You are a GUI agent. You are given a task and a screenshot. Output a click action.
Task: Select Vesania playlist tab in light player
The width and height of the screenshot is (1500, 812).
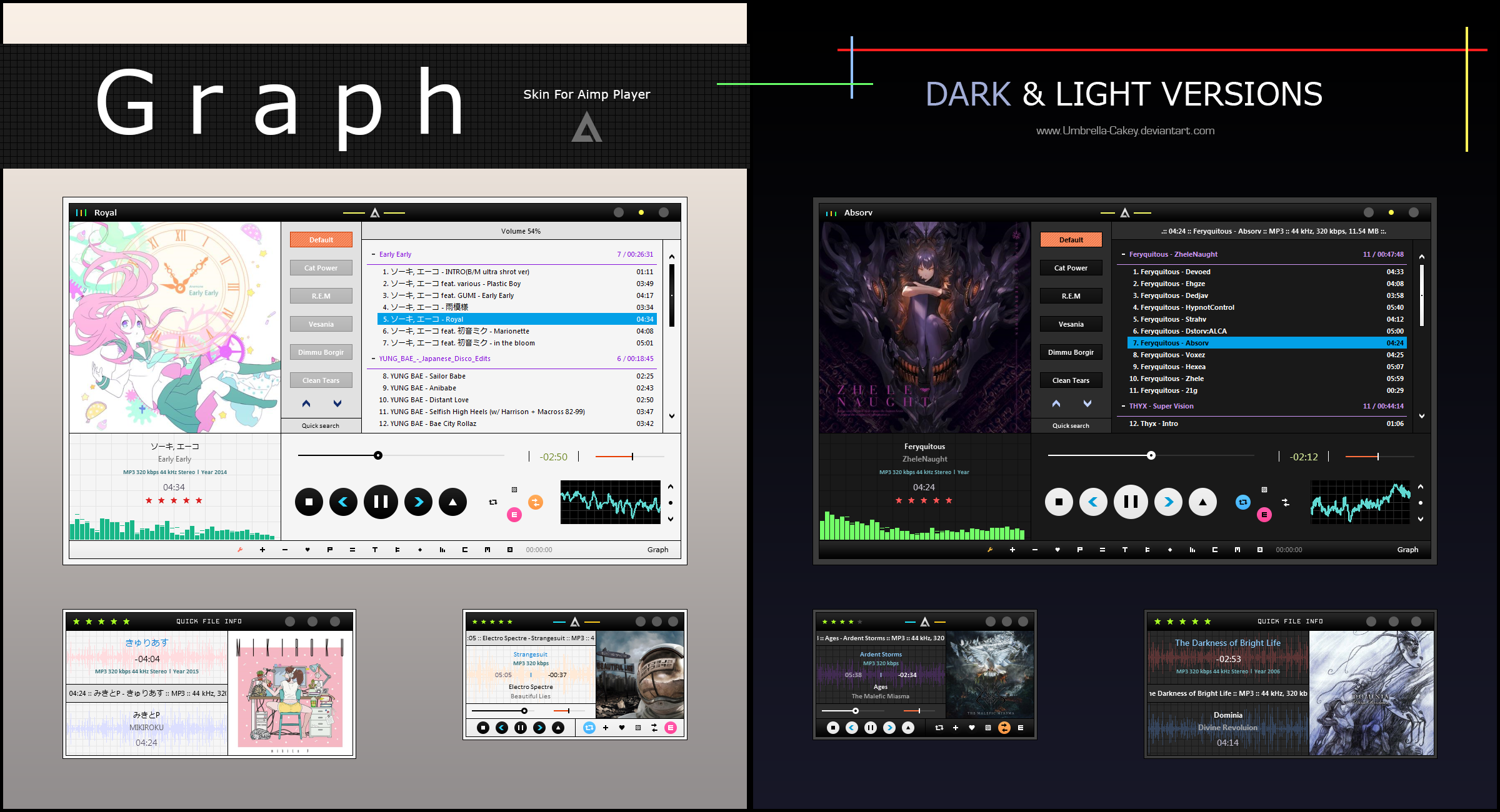tap(321, 324)
